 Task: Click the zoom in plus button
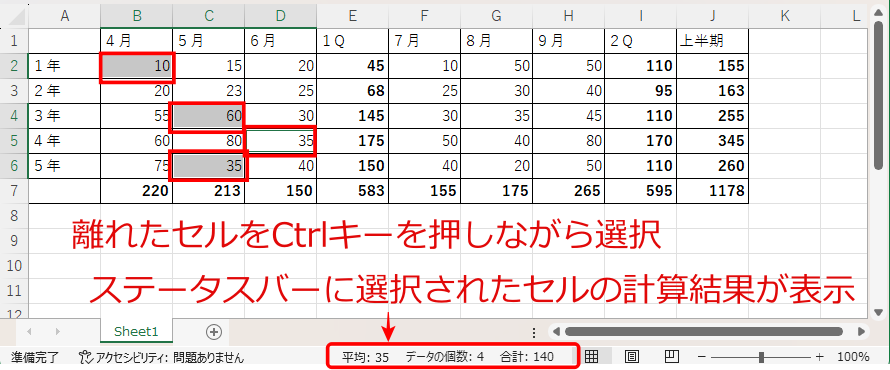[x=819, y=357]
